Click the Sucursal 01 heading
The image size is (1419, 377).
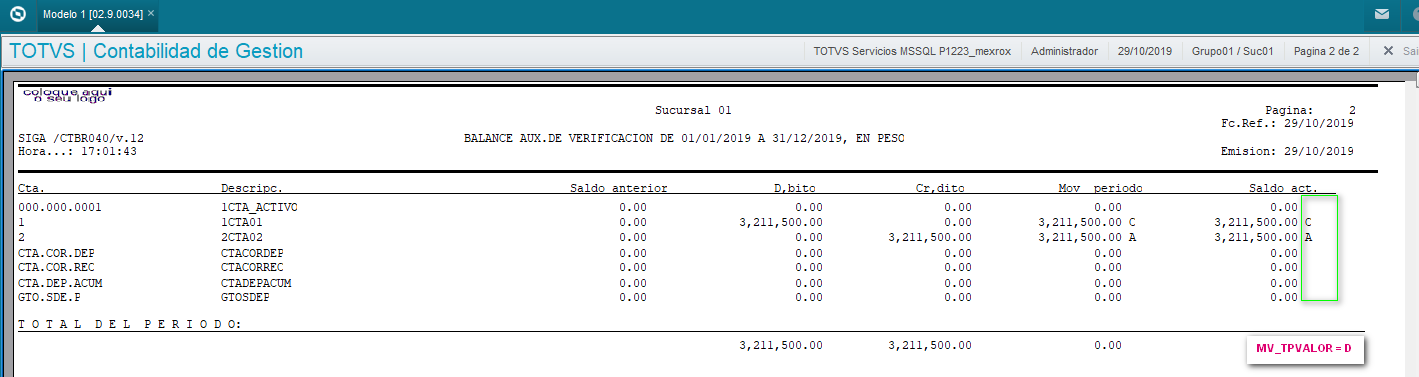click(693, 110)
